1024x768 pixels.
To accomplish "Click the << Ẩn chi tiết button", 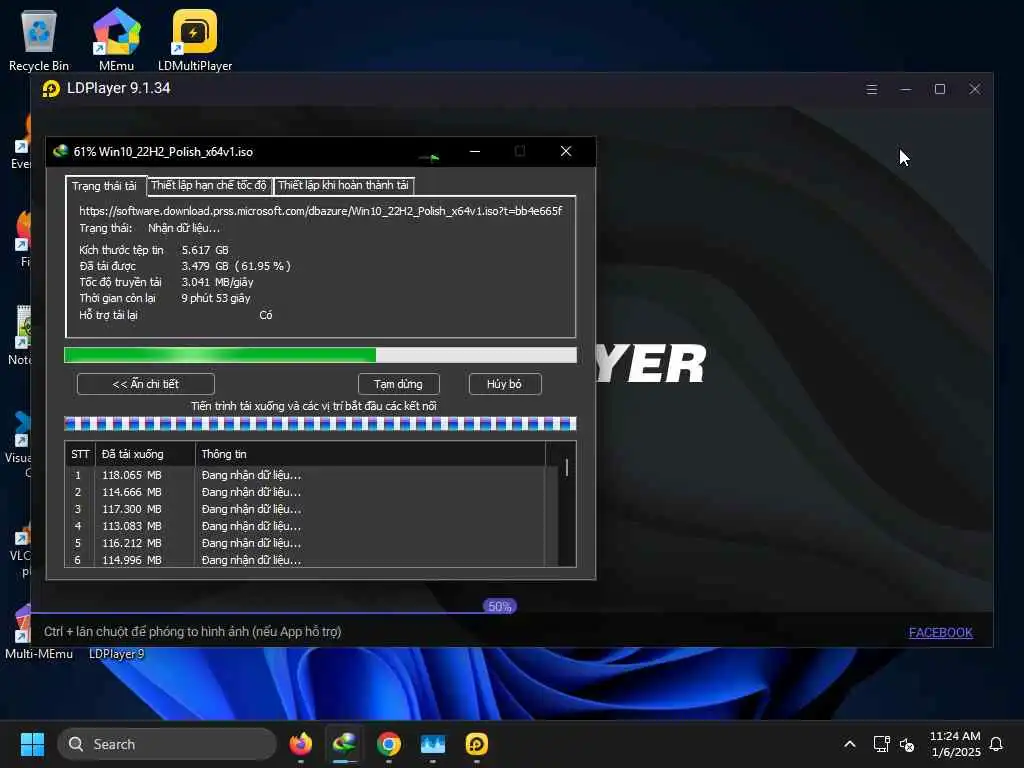I will pyautogui.click(x=146, y=384).
